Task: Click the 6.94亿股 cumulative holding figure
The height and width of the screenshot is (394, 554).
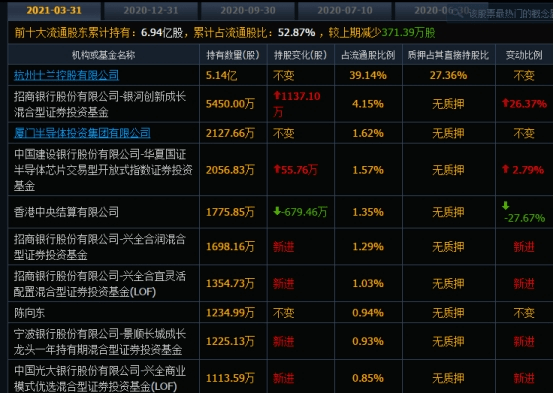Action: 162,33
